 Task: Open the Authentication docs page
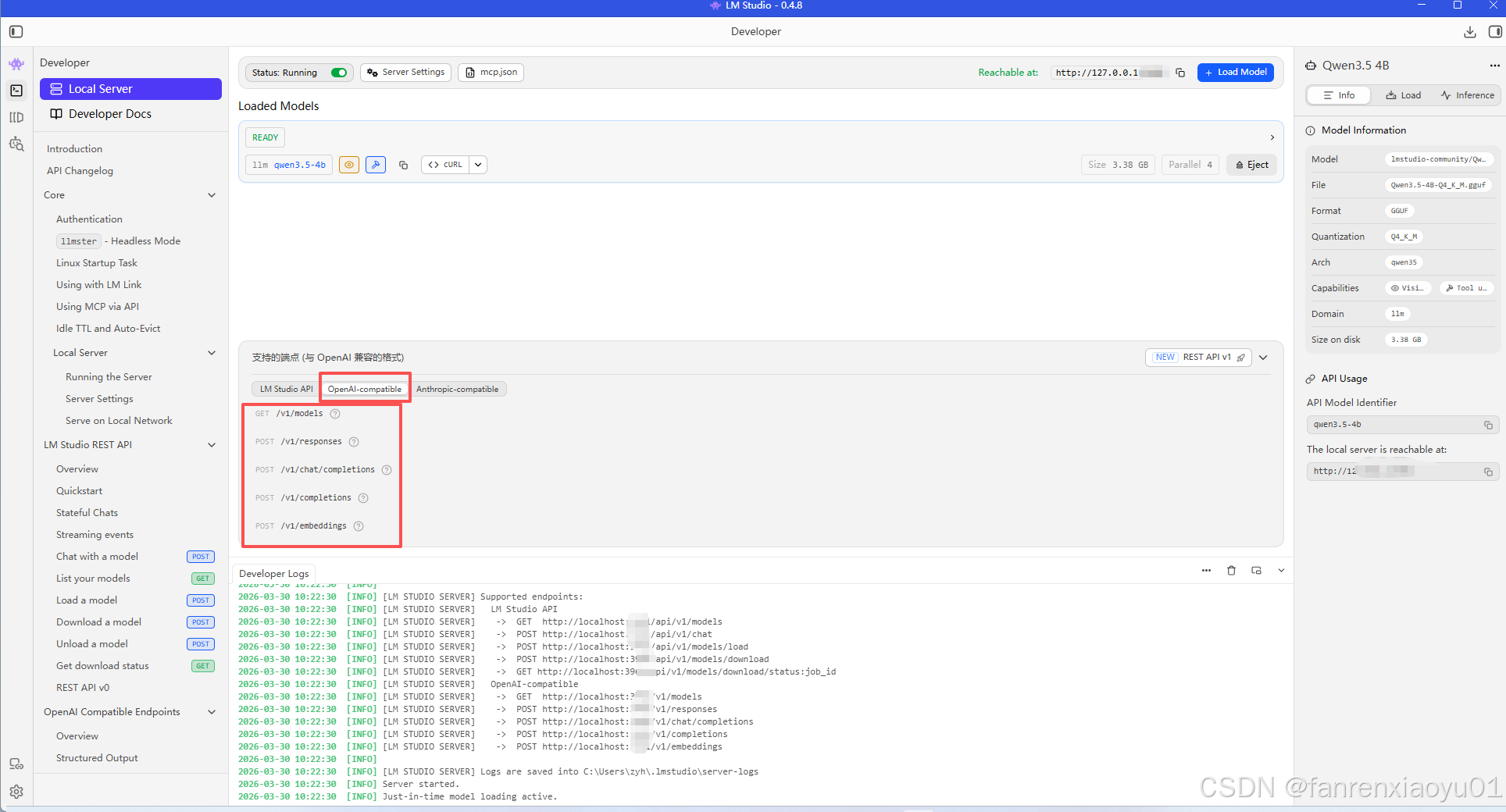point(89,219)
